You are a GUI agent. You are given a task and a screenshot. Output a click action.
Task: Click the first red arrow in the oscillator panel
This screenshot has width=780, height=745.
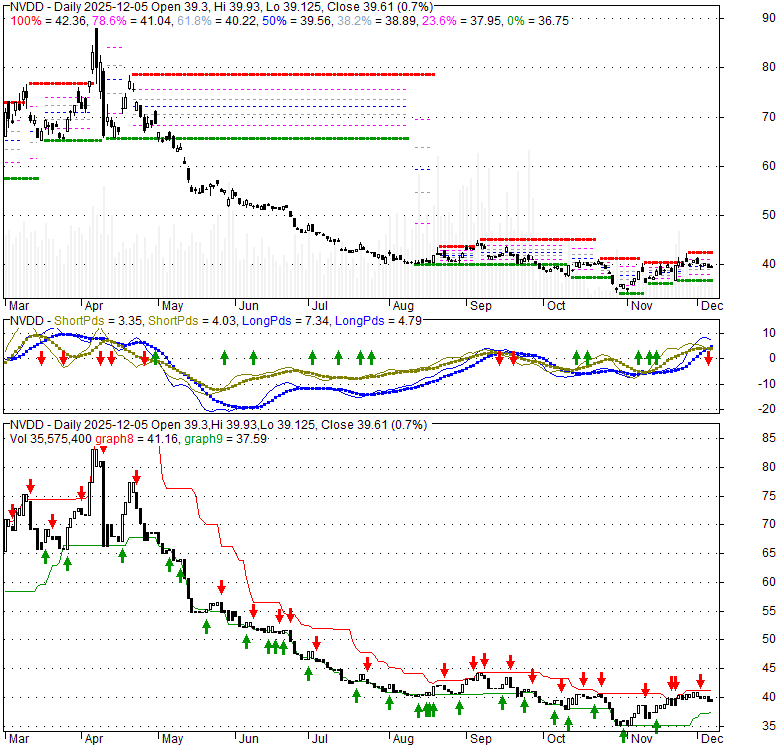coord(41,357)
